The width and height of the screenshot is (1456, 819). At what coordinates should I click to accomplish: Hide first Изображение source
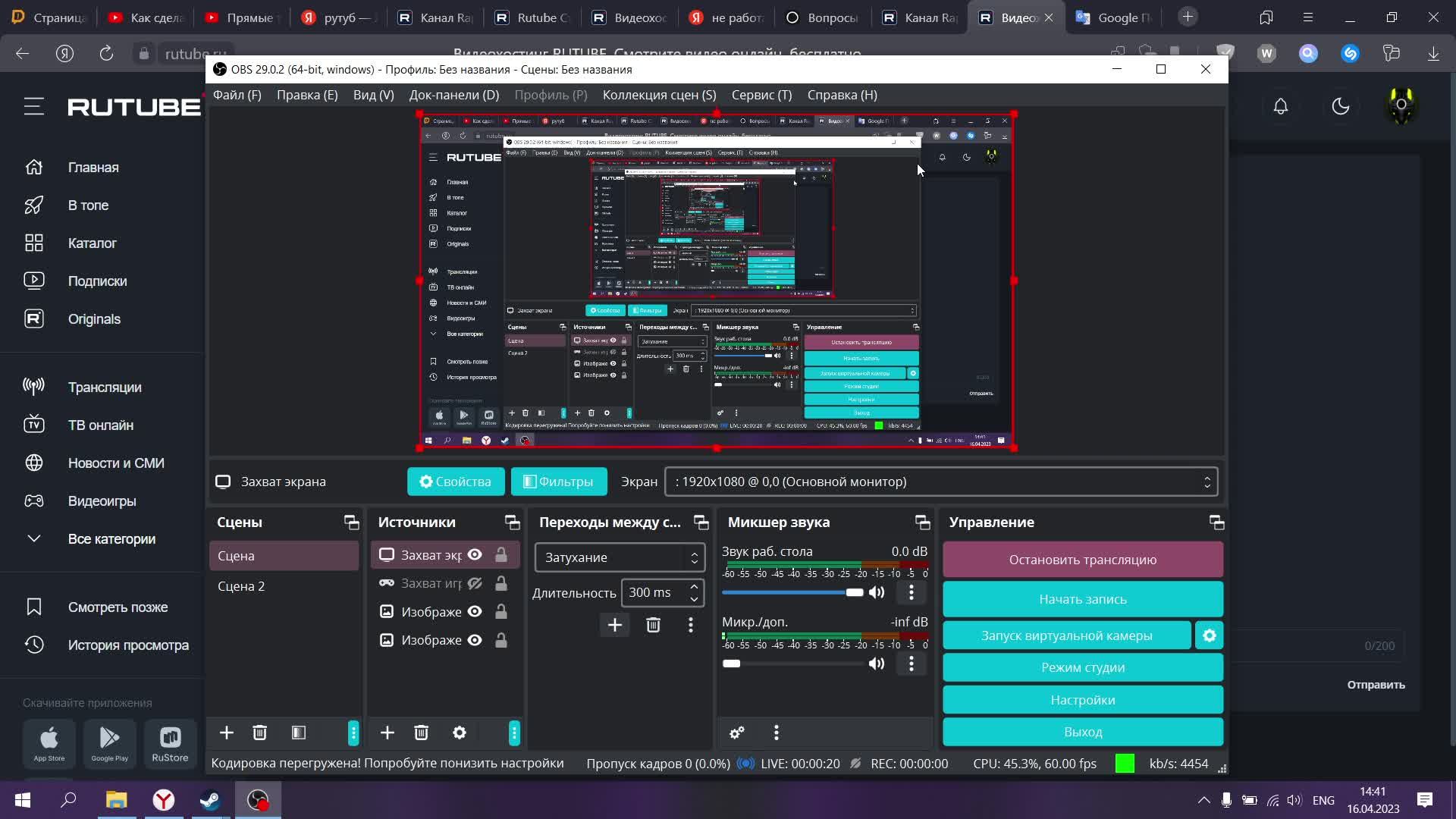point(475,611)
